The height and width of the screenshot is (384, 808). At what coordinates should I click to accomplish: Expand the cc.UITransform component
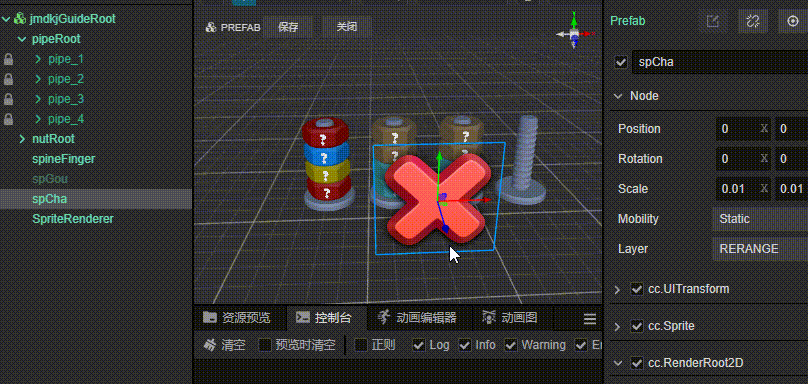click(x=617, y=289)
